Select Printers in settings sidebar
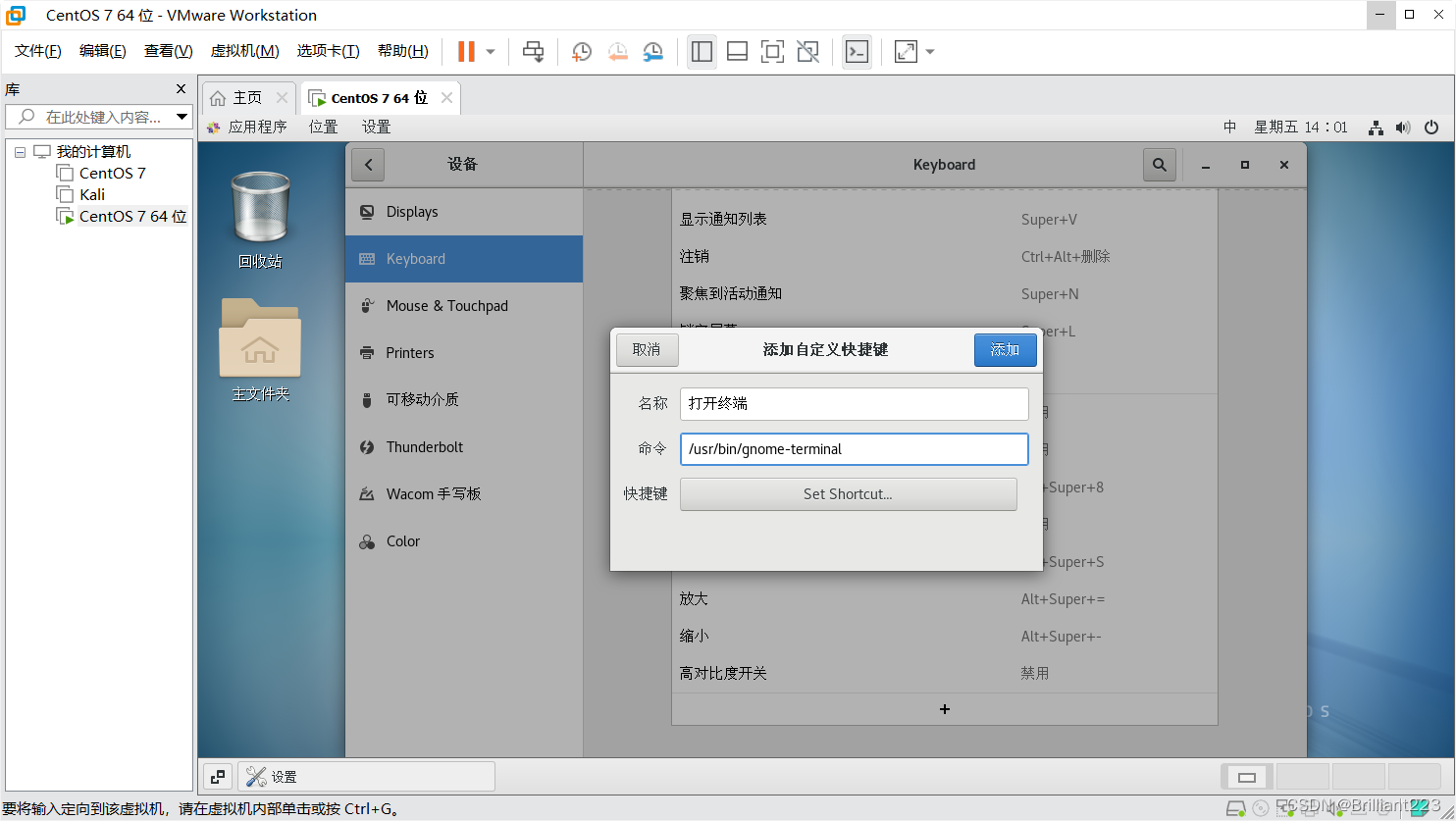Screen dimensions: 1456x821 (464, 353)
